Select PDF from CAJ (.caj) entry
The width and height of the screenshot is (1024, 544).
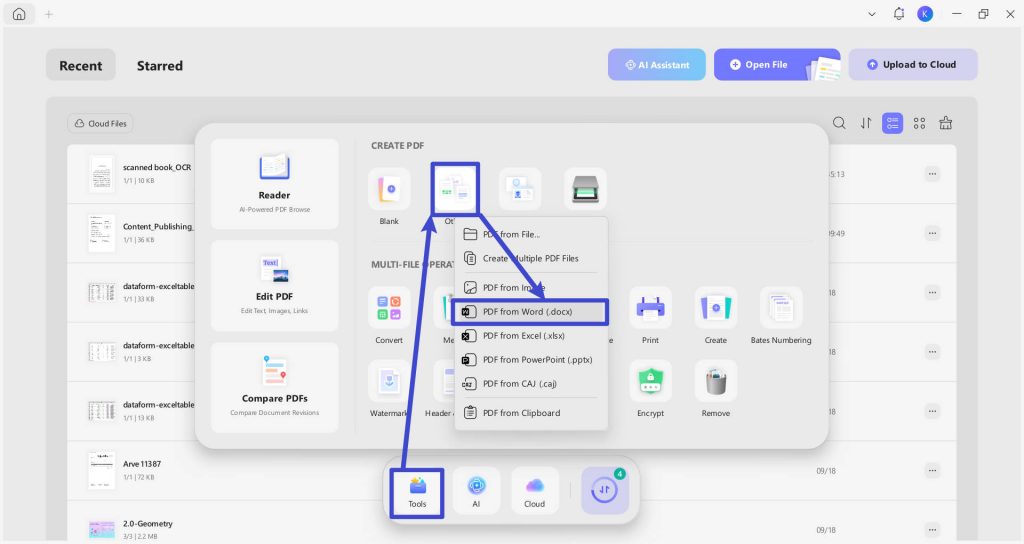(531, 384)
